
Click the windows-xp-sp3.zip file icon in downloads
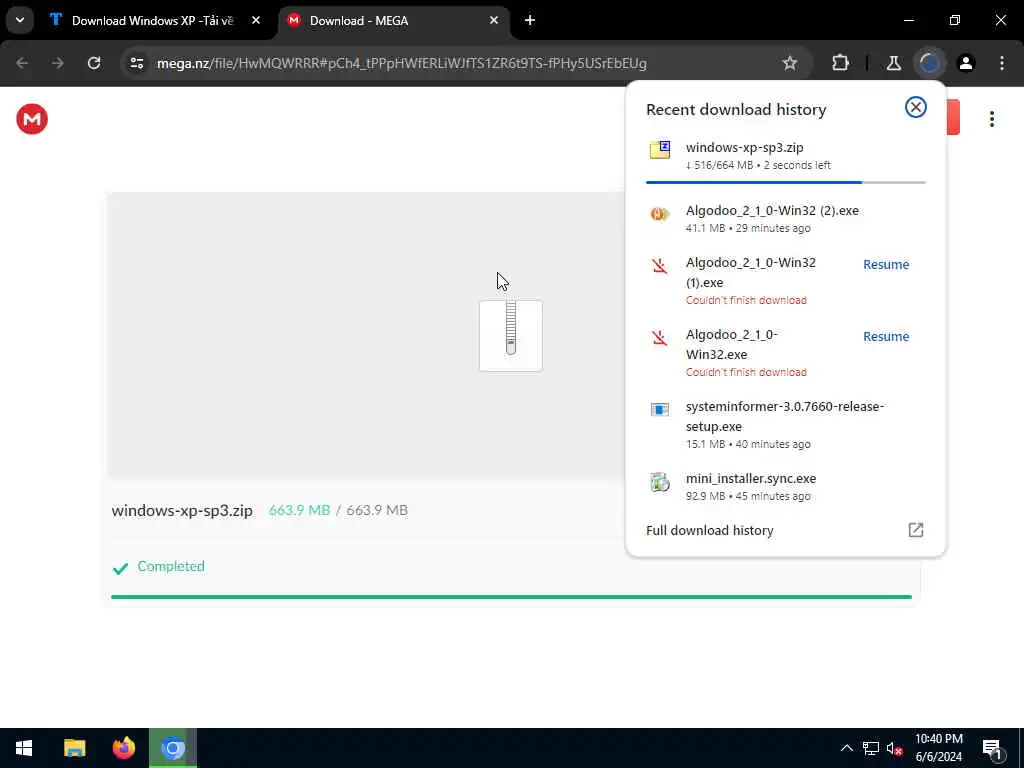(660, 150)
